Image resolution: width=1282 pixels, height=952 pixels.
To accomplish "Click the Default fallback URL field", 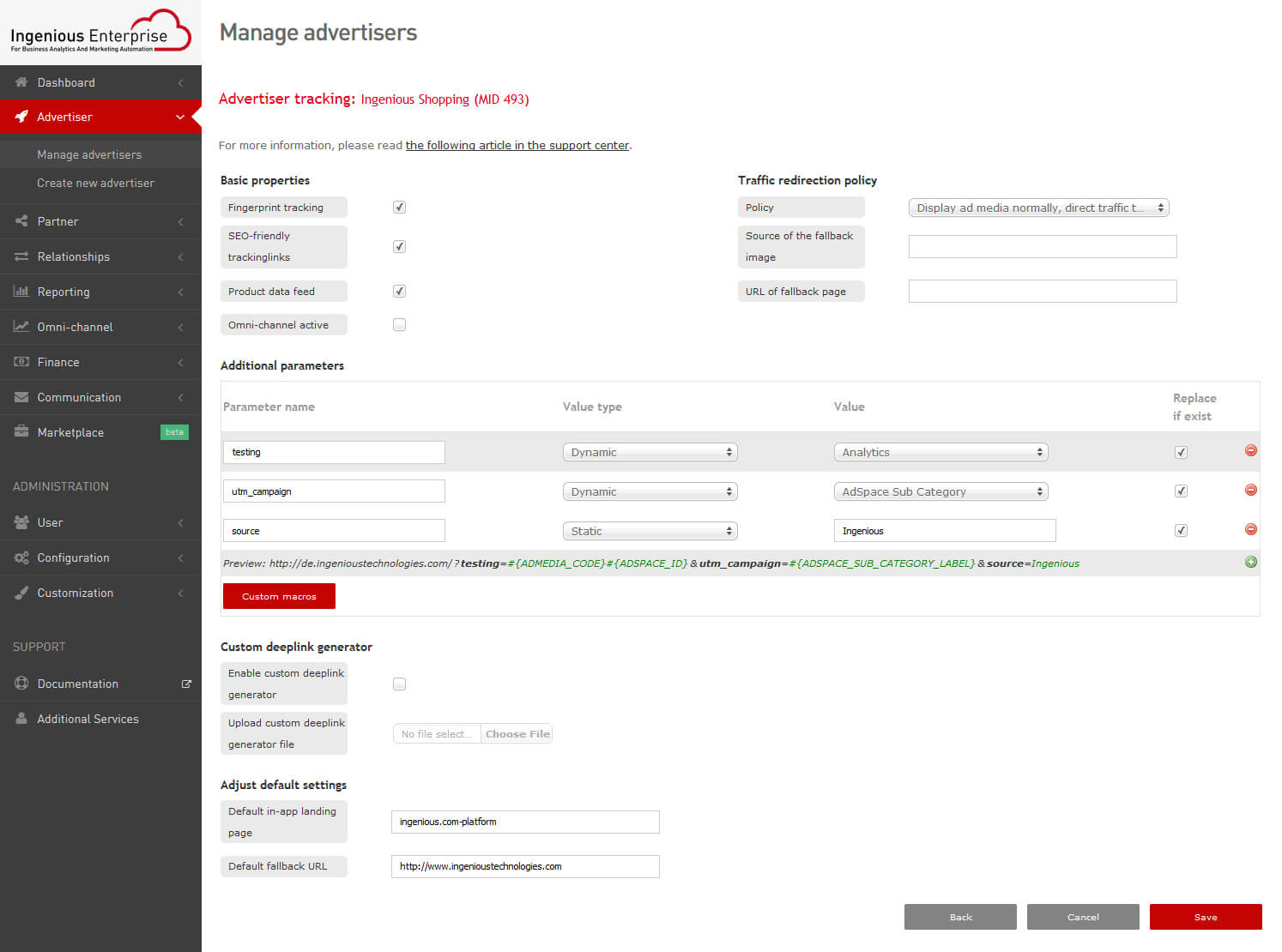I will pos(525,866).
